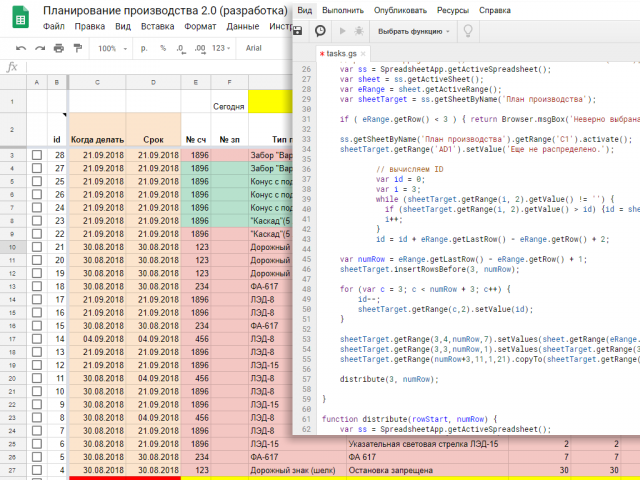Expand the Выбрать функцию dropdown
The width and height of the screenshot is (640, 480).
413,31
